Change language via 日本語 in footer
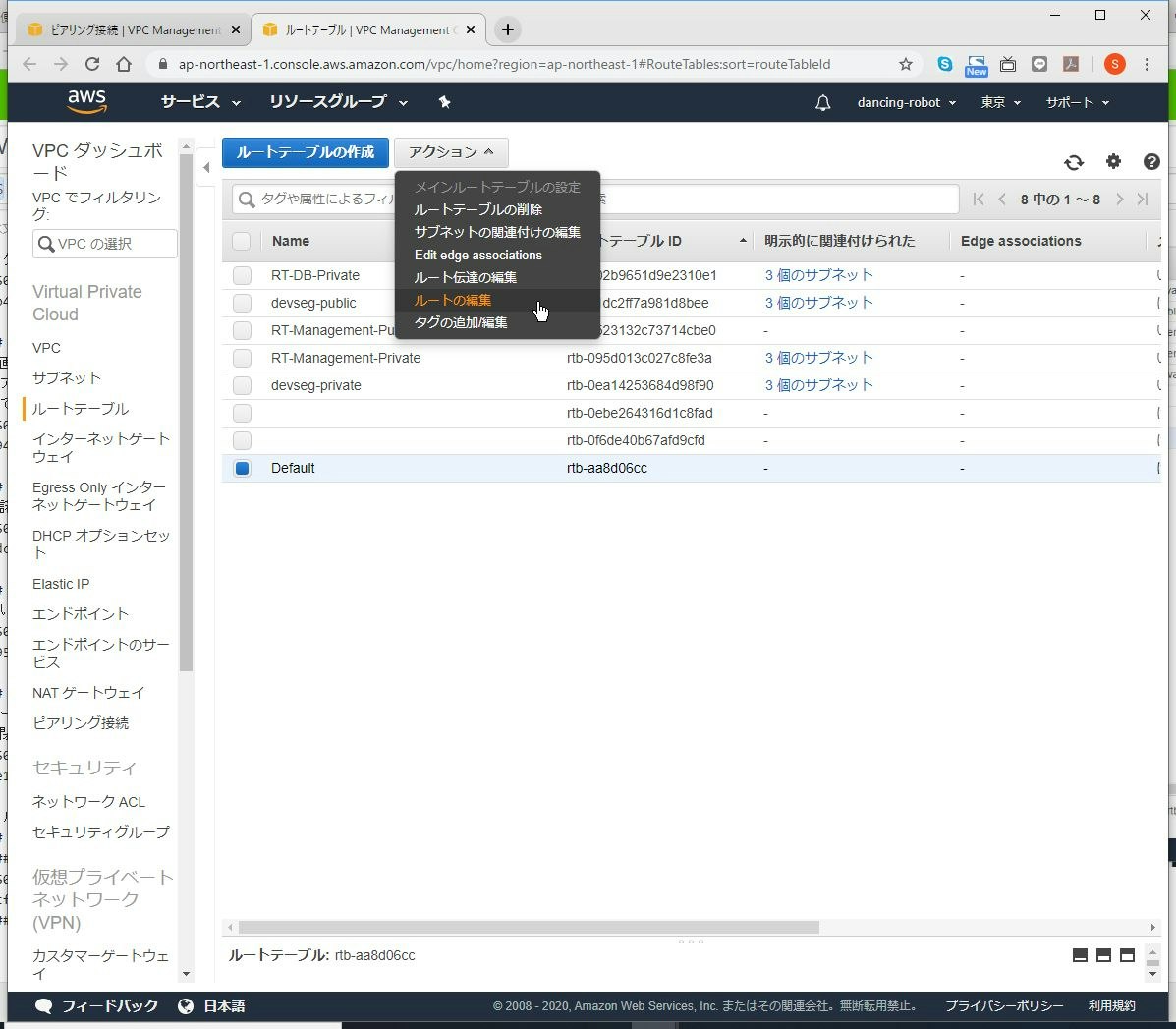The image size is (1176, 1029). click(212, 1006)
